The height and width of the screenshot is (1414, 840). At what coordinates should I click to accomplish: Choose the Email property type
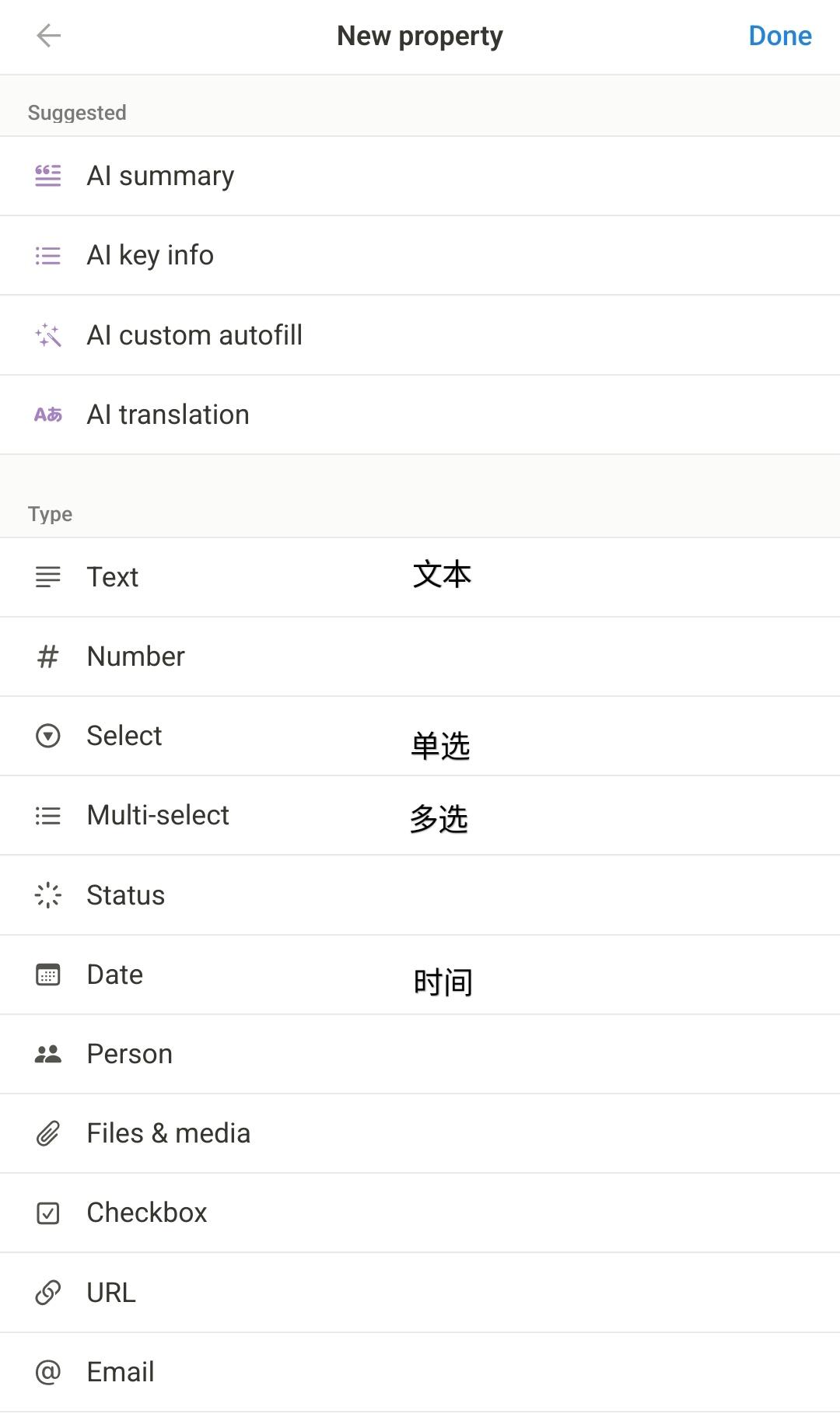[121, 1372]
